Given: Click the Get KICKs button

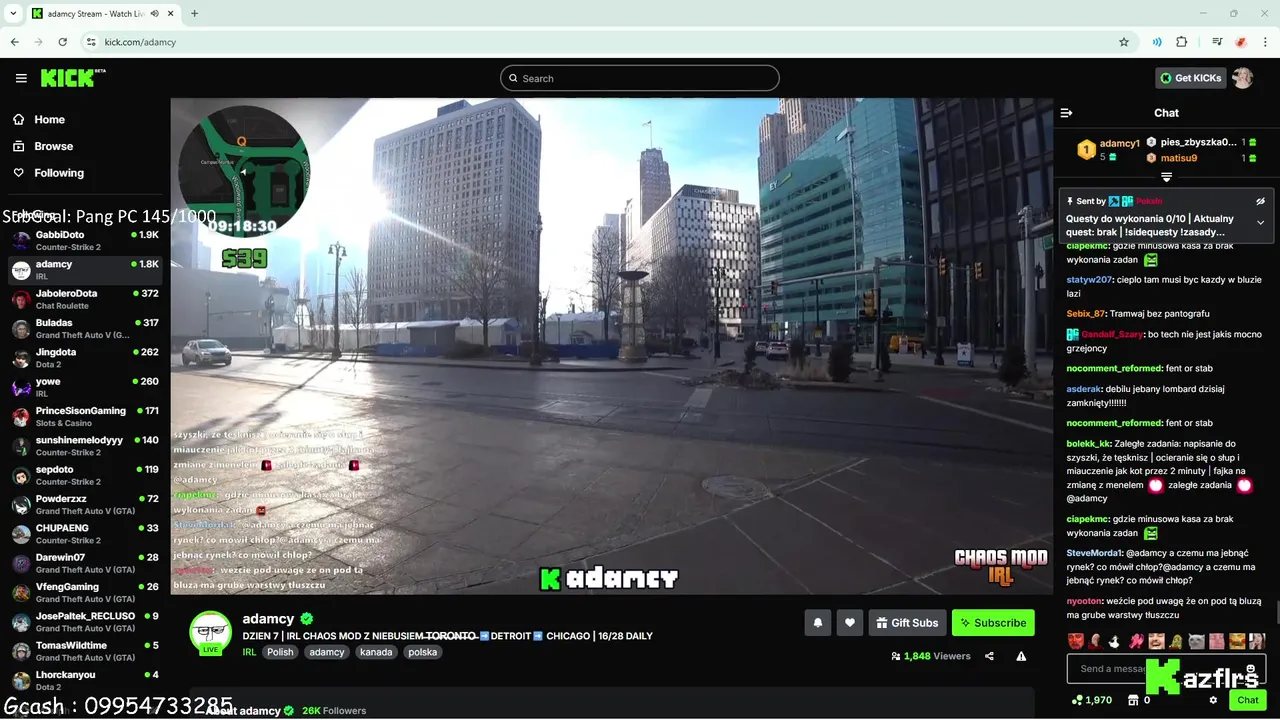Looking at the screenshot, I should 1190,78.
